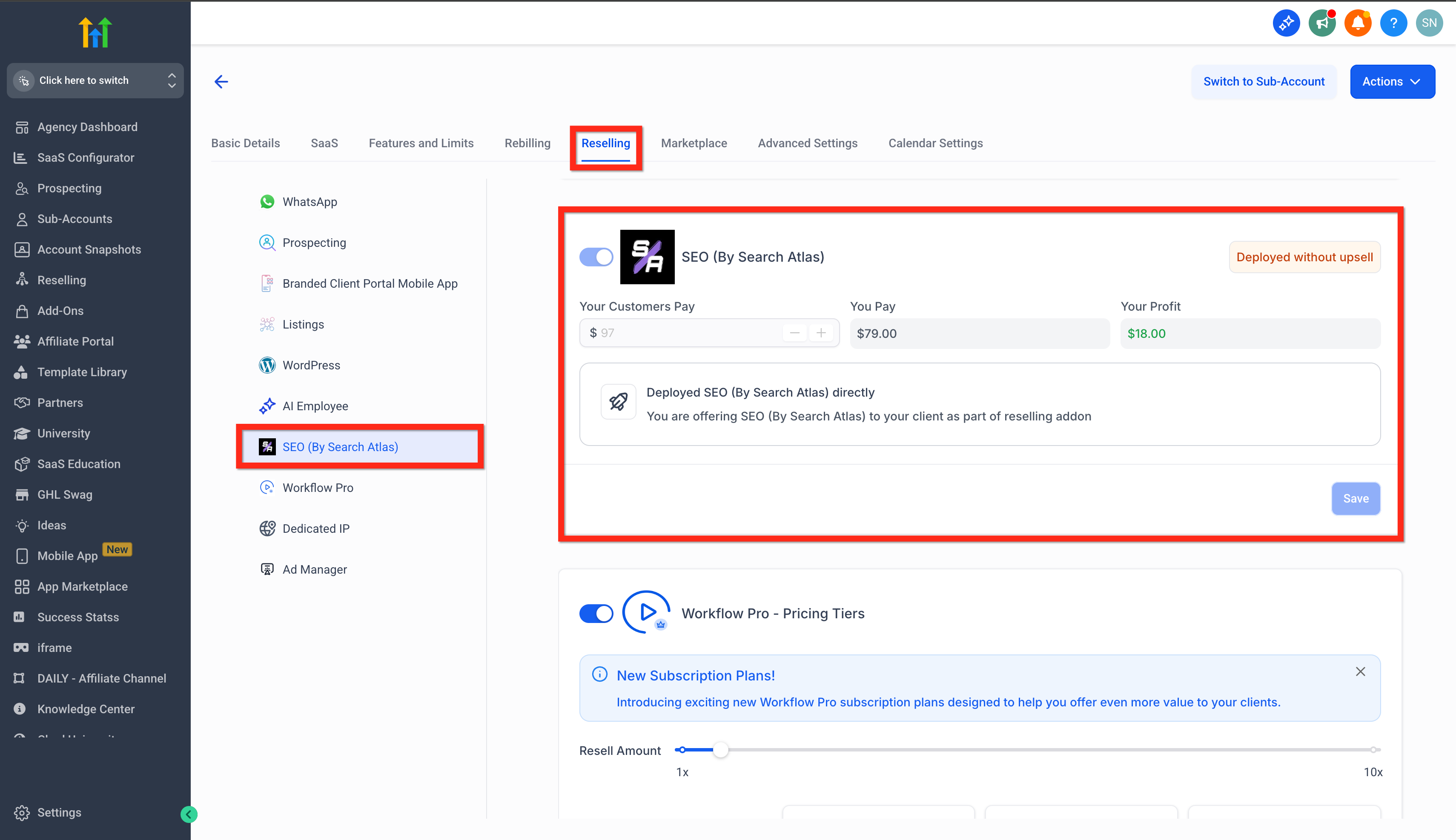Toggle SEO (By Search Atlas) switch
The width and height of the screenshot is (1456, 840).
pos(596,257)
